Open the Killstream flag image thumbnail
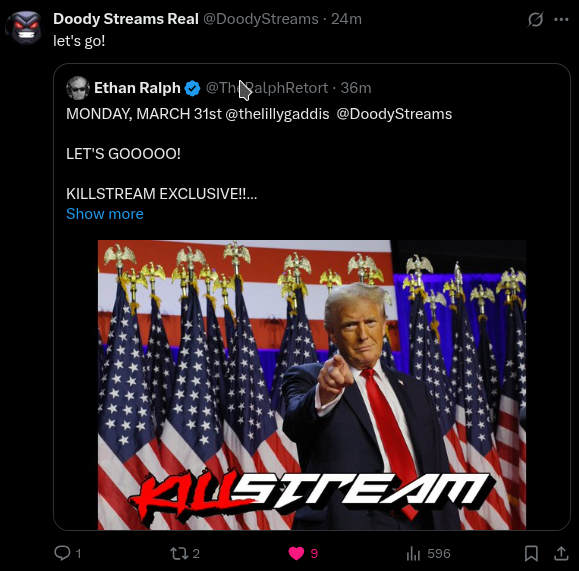Viewport: 579px width, 571px height. point(312,385)
